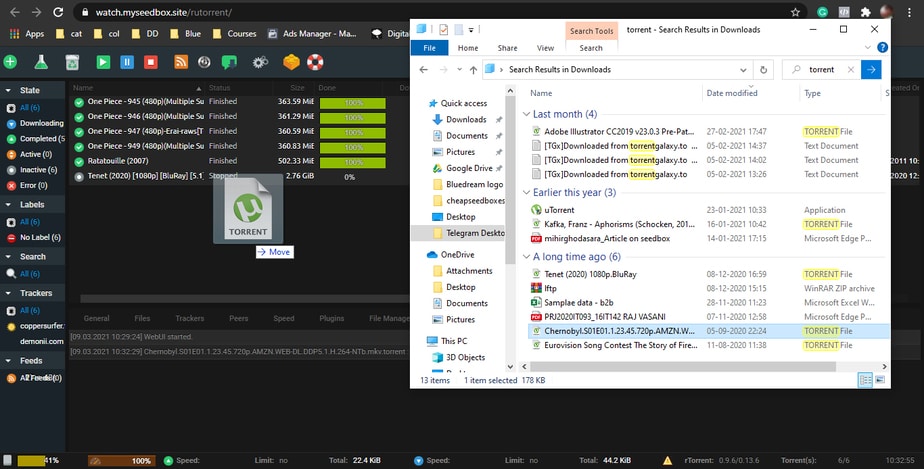Switch to the Trackers details tab
This screenshot has width=924, height=469.
pyautogui.click(x=190, y=318)
